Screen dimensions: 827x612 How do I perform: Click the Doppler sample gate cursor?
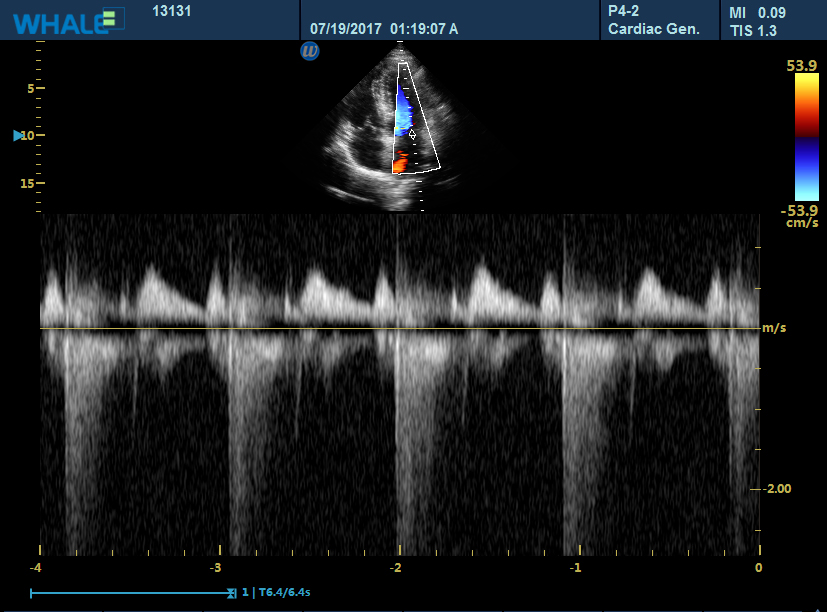[412, 133]
